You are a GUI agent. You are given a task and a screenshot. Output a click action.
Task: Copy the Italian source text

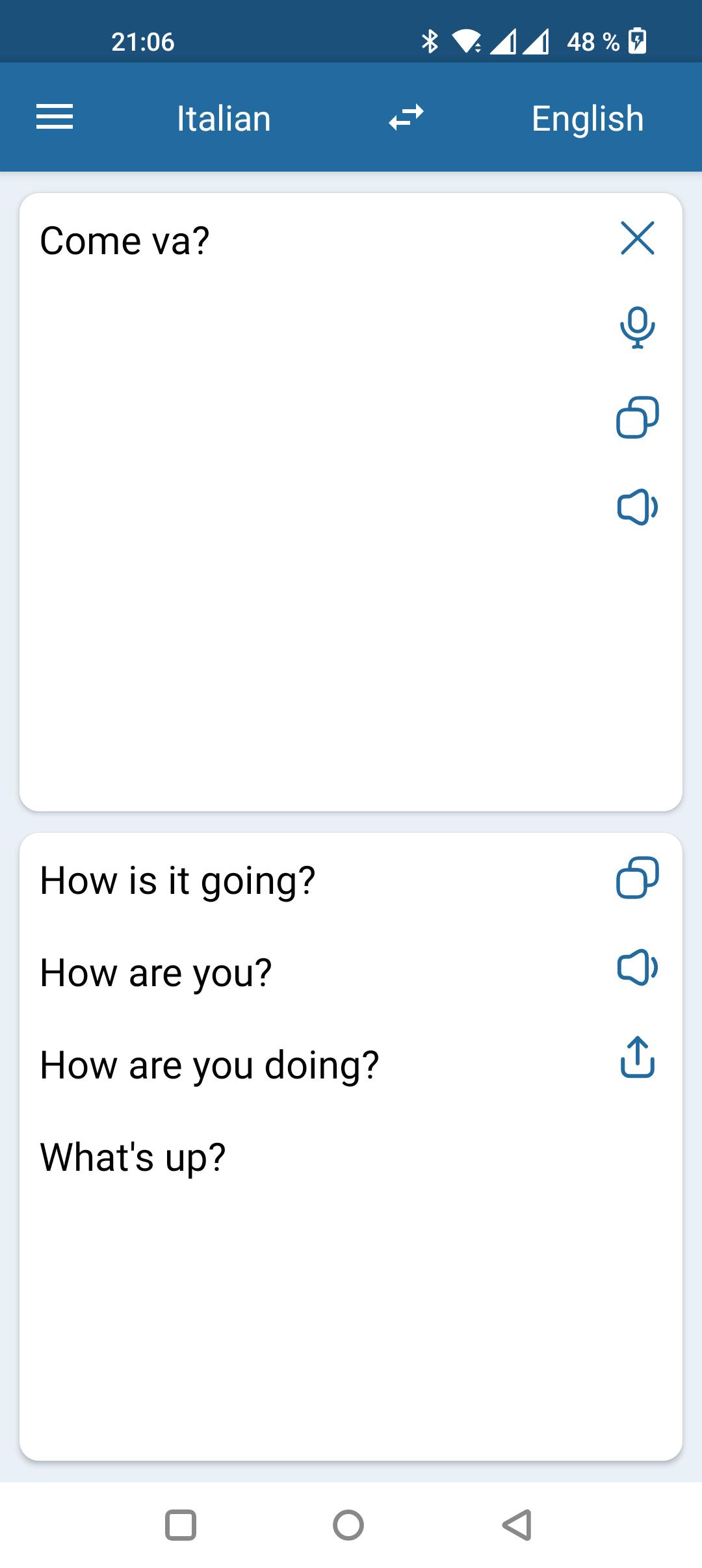click(637, 417)
